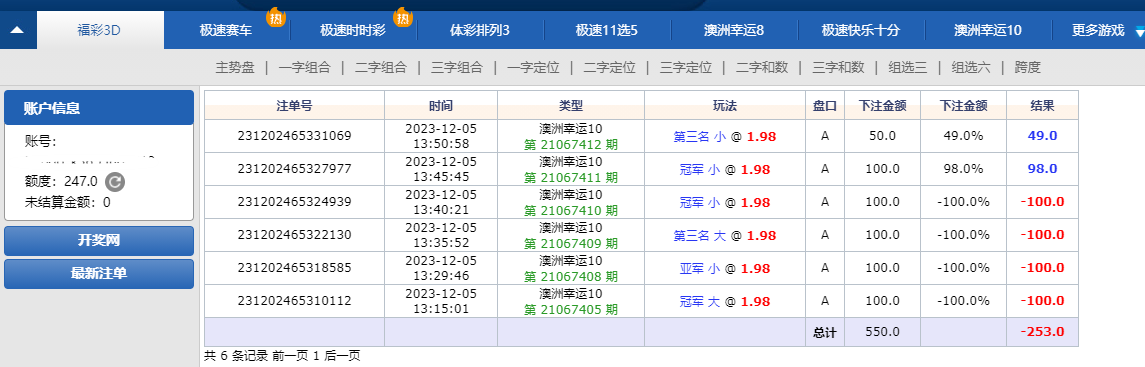Click the hot badge on 极速时时彩

402,18
